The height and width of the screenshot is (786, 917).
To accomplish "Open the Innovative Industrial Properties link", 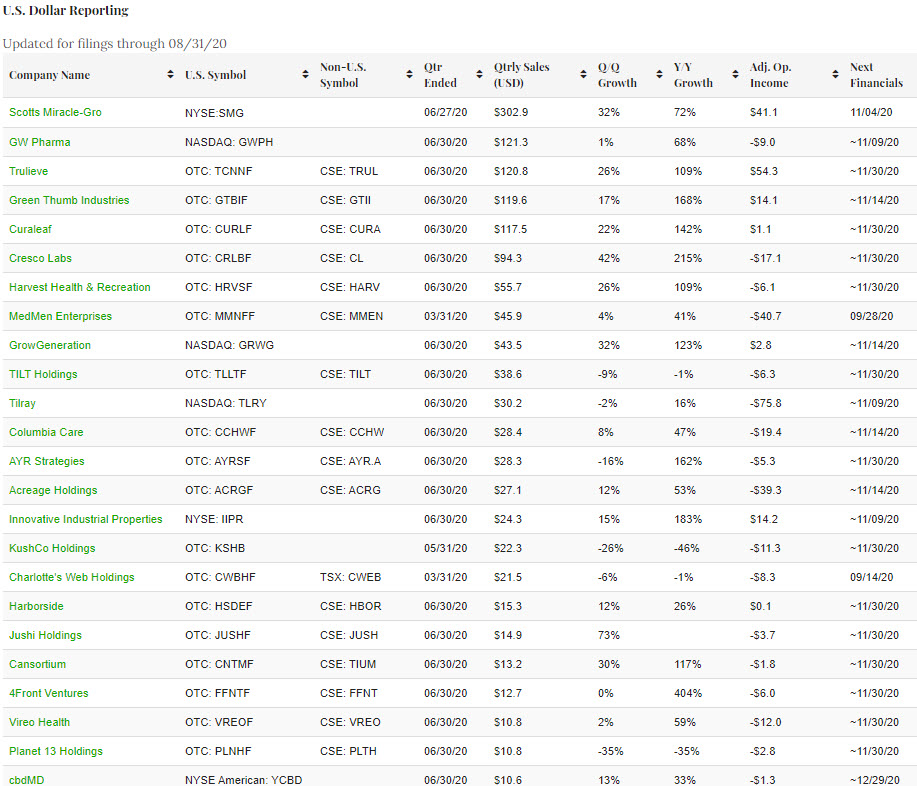I will 86,519.
